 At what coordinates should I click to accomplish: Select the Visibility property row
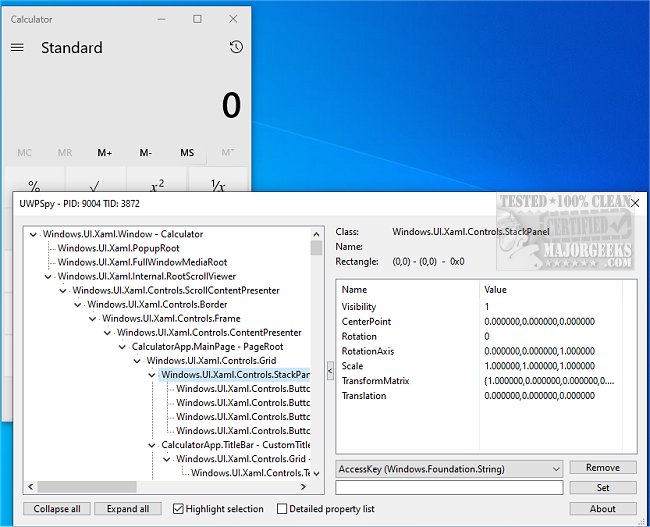[x=479, y=307]
